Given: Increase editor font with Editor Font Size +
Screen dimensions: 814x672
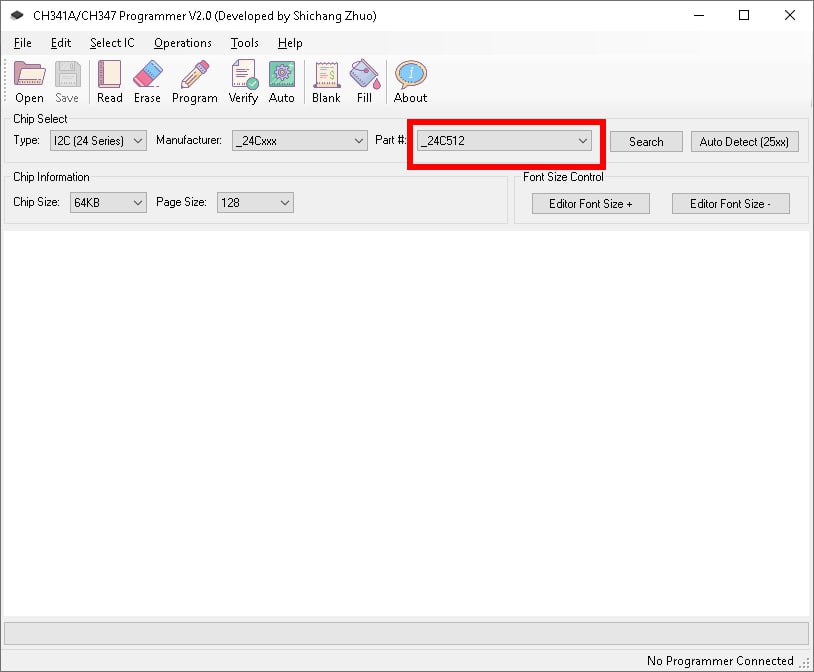Looking at the screenshot, I should 591,204.
